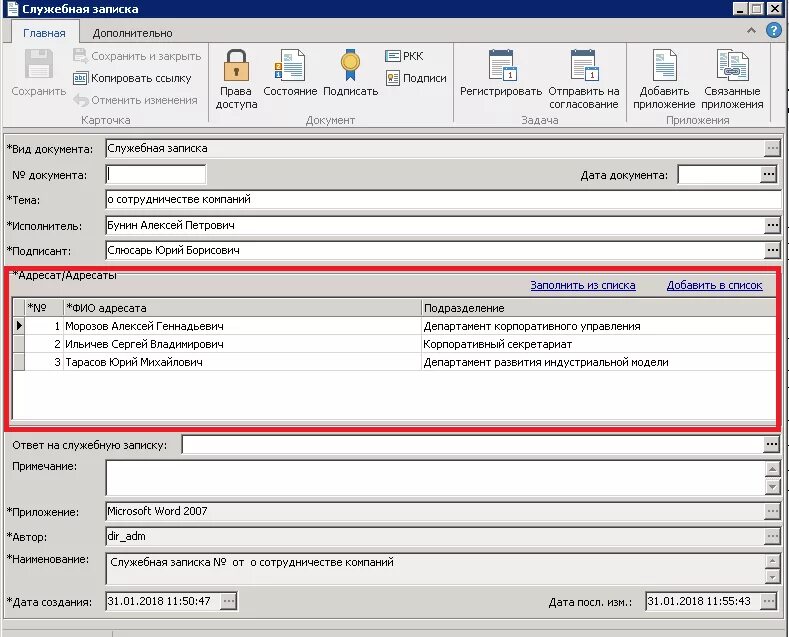789x637 pixels.
Task: Click Наименование scrollbar down arrow
Action: point(772,577)
